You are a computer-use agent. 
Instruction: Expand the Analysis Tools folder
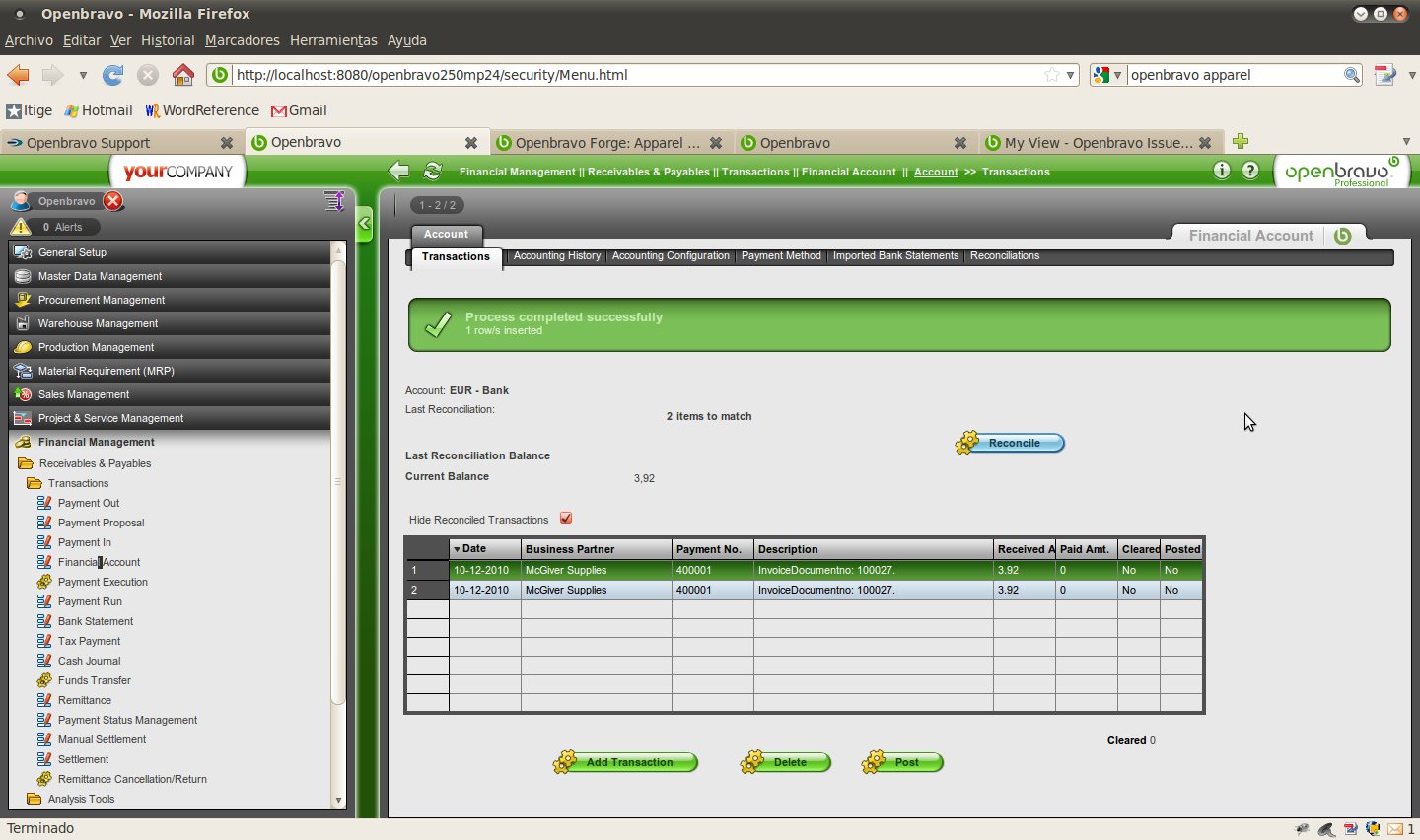[x=35, y=799]
